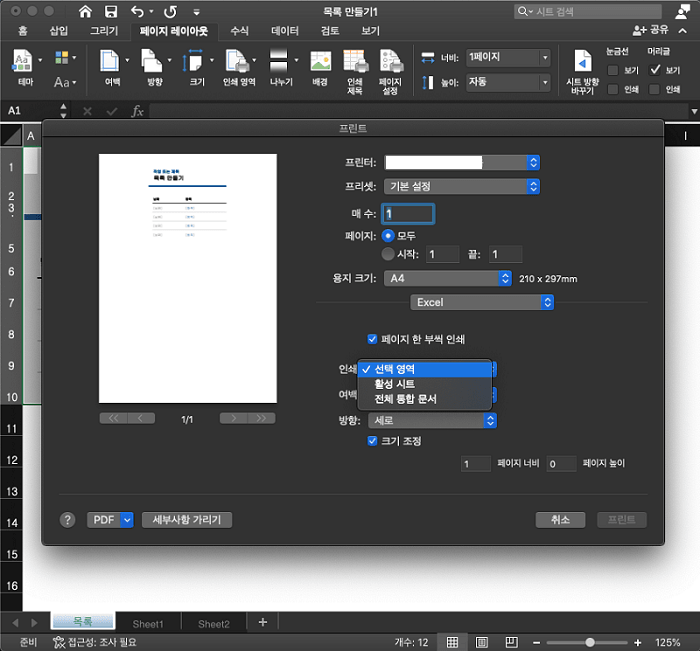Switch to the Data (데이터) tab
The height and width of the screenshot is (651, 700).
[285, 31]
